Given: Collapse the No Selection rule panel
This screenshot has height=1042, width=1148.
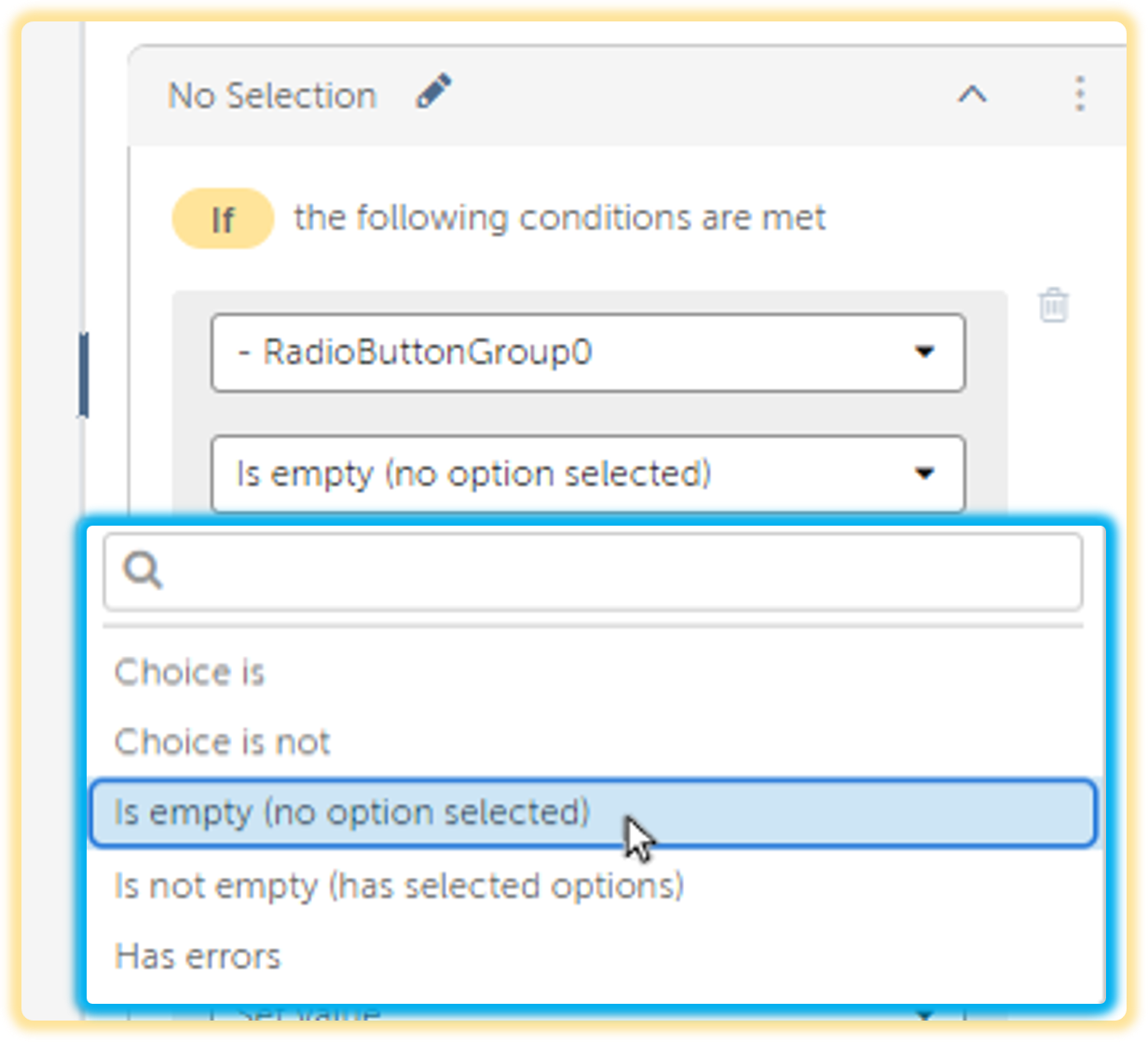Looking at the screenshot, I should (973, 94).
